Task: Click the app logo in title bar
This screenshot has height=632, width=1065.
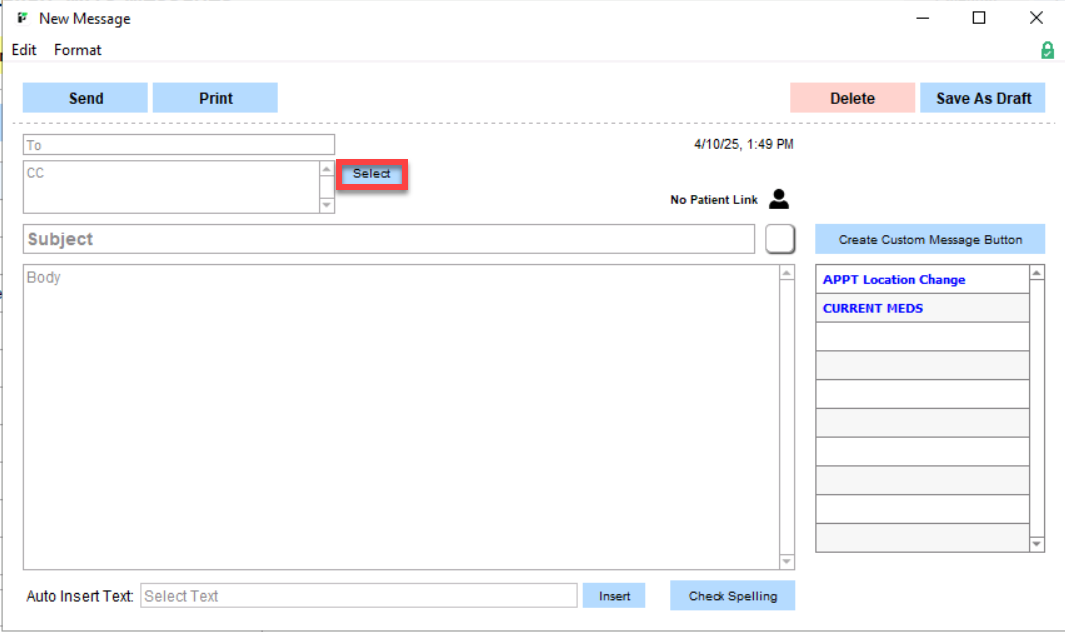Action: [22, 18]
